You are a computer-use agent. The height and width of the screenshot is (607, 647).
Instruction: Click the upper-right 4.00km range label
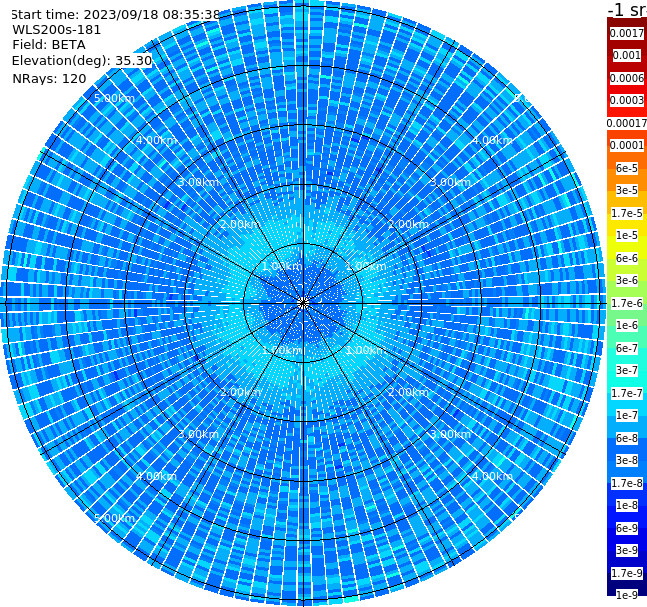pos(492,140)
